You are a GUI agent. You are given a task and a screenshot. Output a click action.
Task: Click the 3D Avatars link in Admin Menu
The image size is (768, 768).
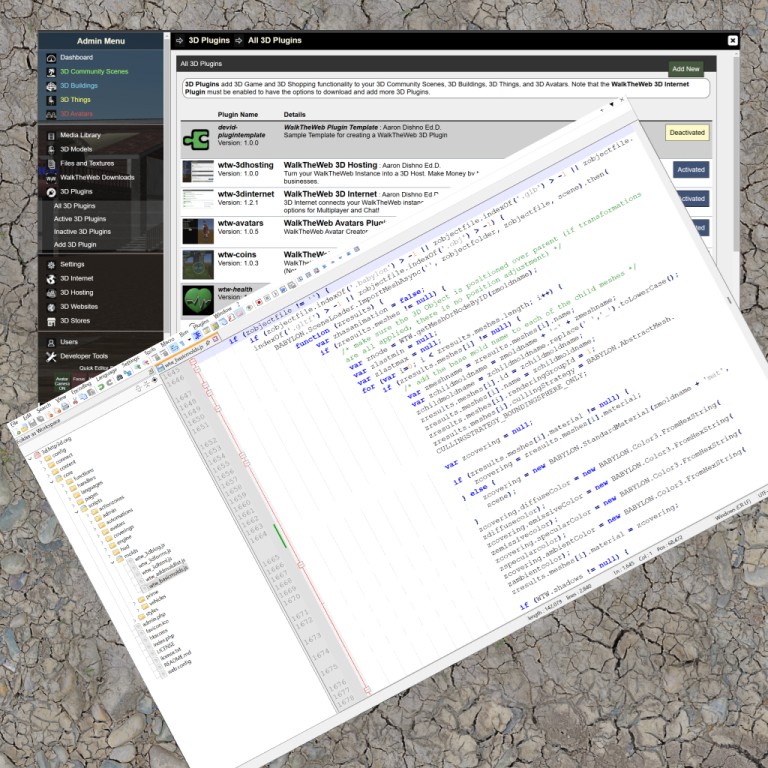tap(76, 114)
